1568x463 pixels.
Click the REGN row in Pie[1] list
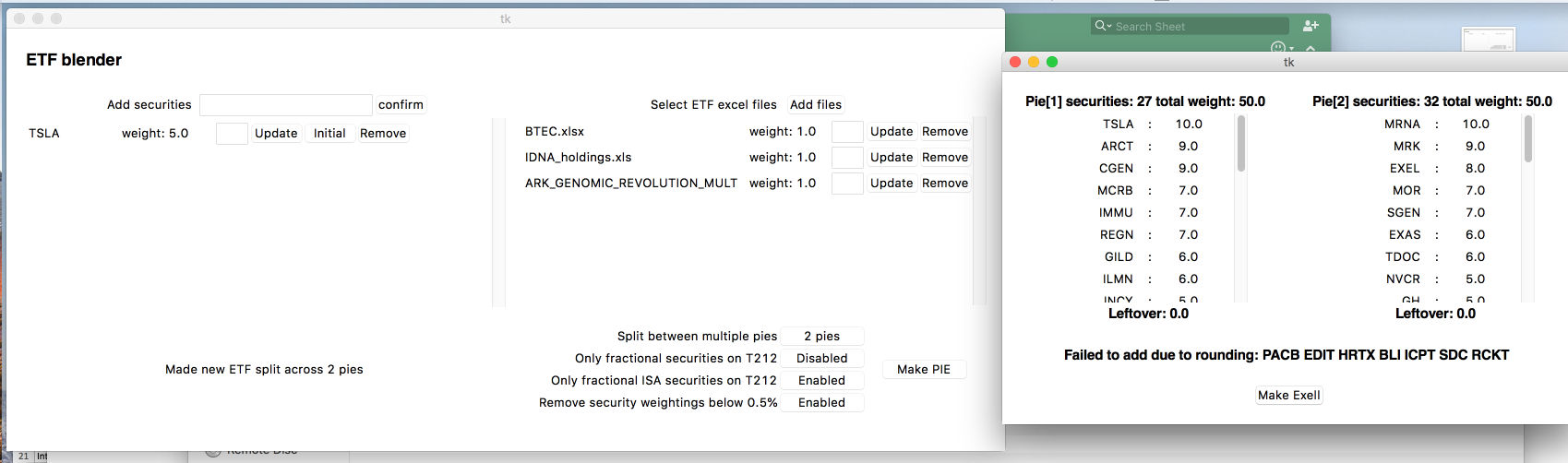(x=1152, y=234)
